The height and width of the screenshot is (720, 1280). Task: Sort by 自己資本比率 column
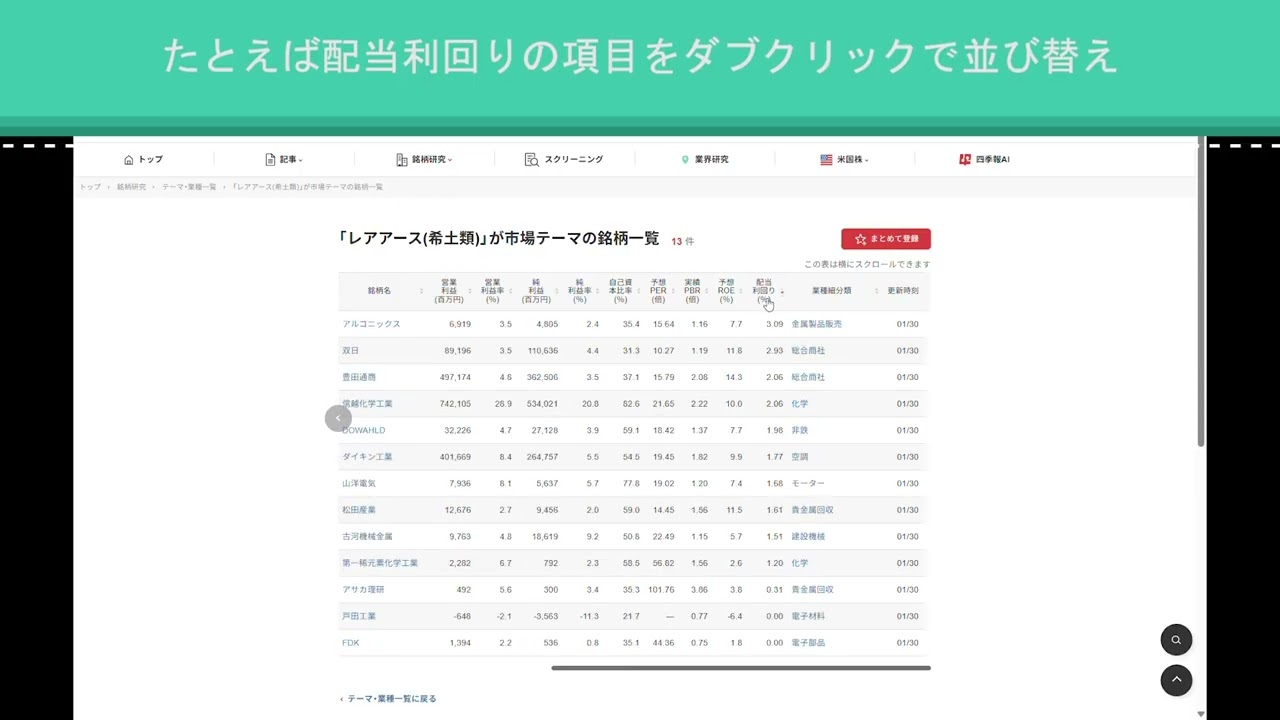(620, 291)
